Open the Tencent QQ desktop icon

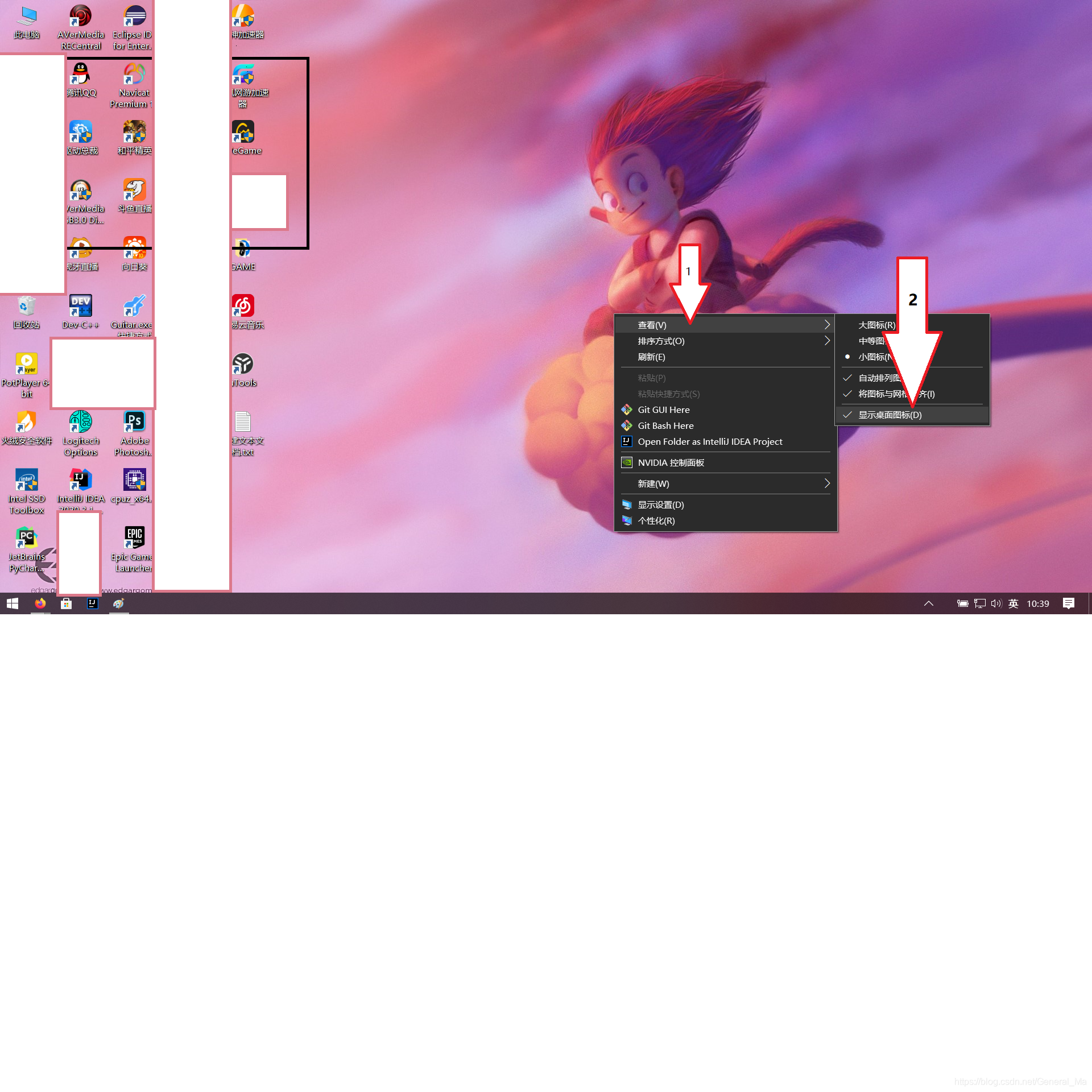81,75
